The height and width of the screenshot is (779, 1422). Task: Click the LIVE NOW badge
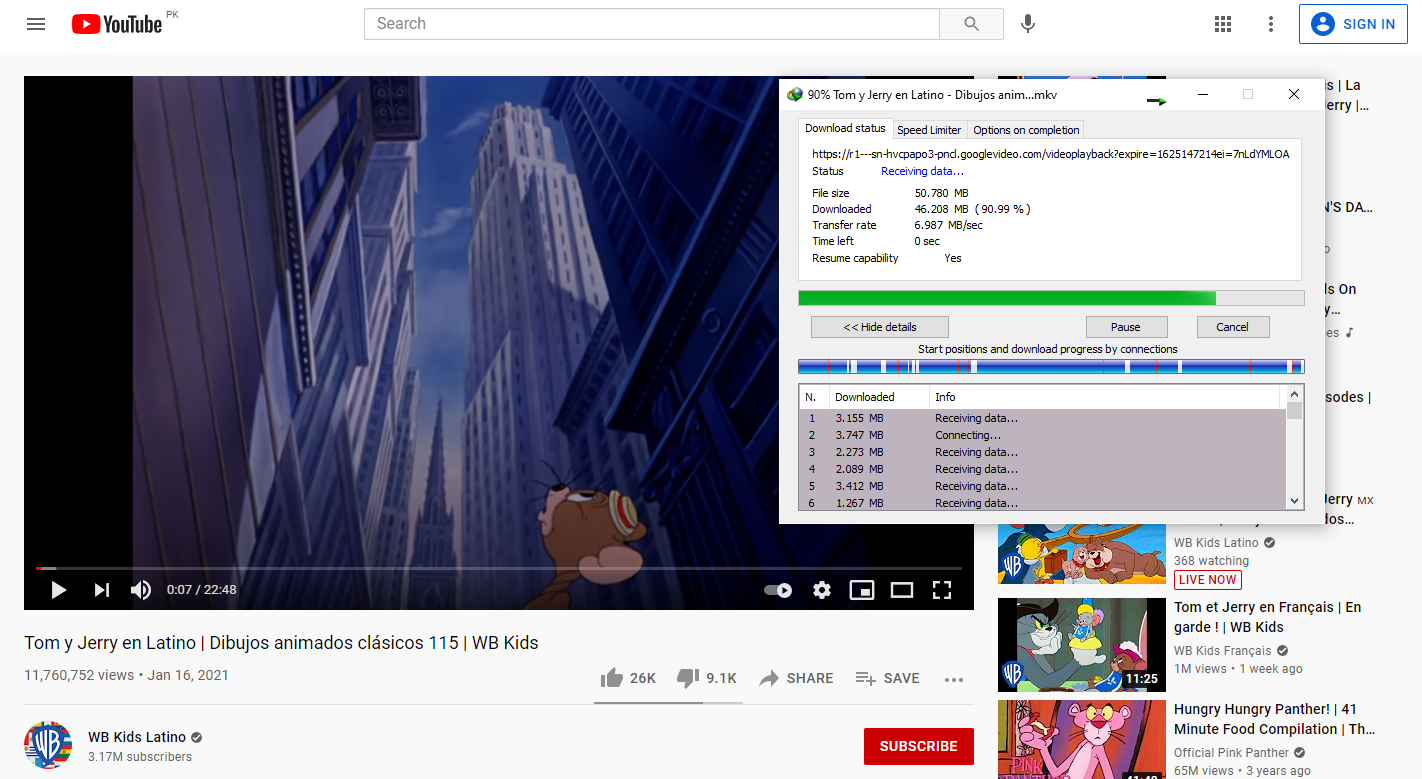coord(1208,580)
